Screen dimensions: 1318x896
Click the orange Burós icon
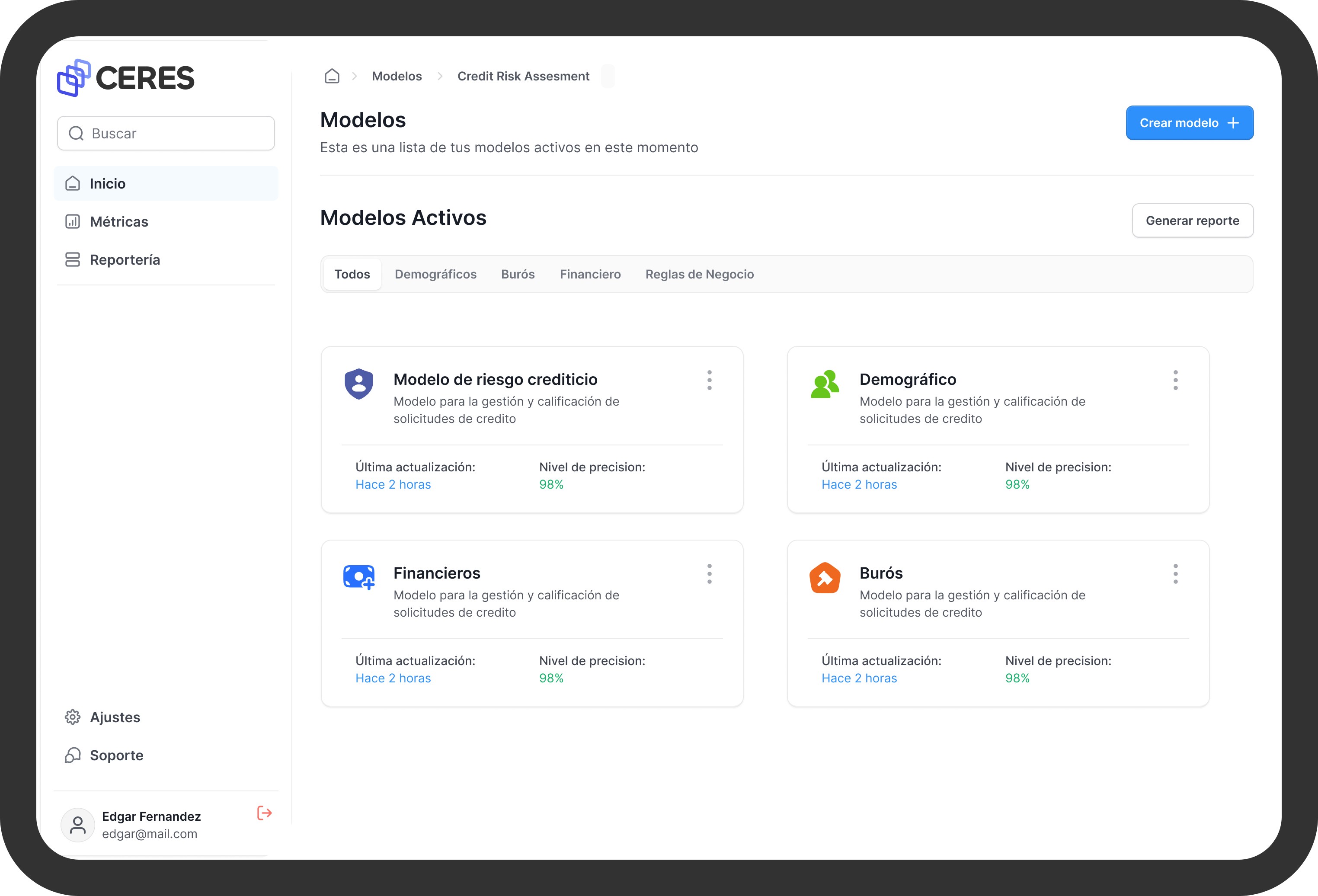click(x=825, y=577)
